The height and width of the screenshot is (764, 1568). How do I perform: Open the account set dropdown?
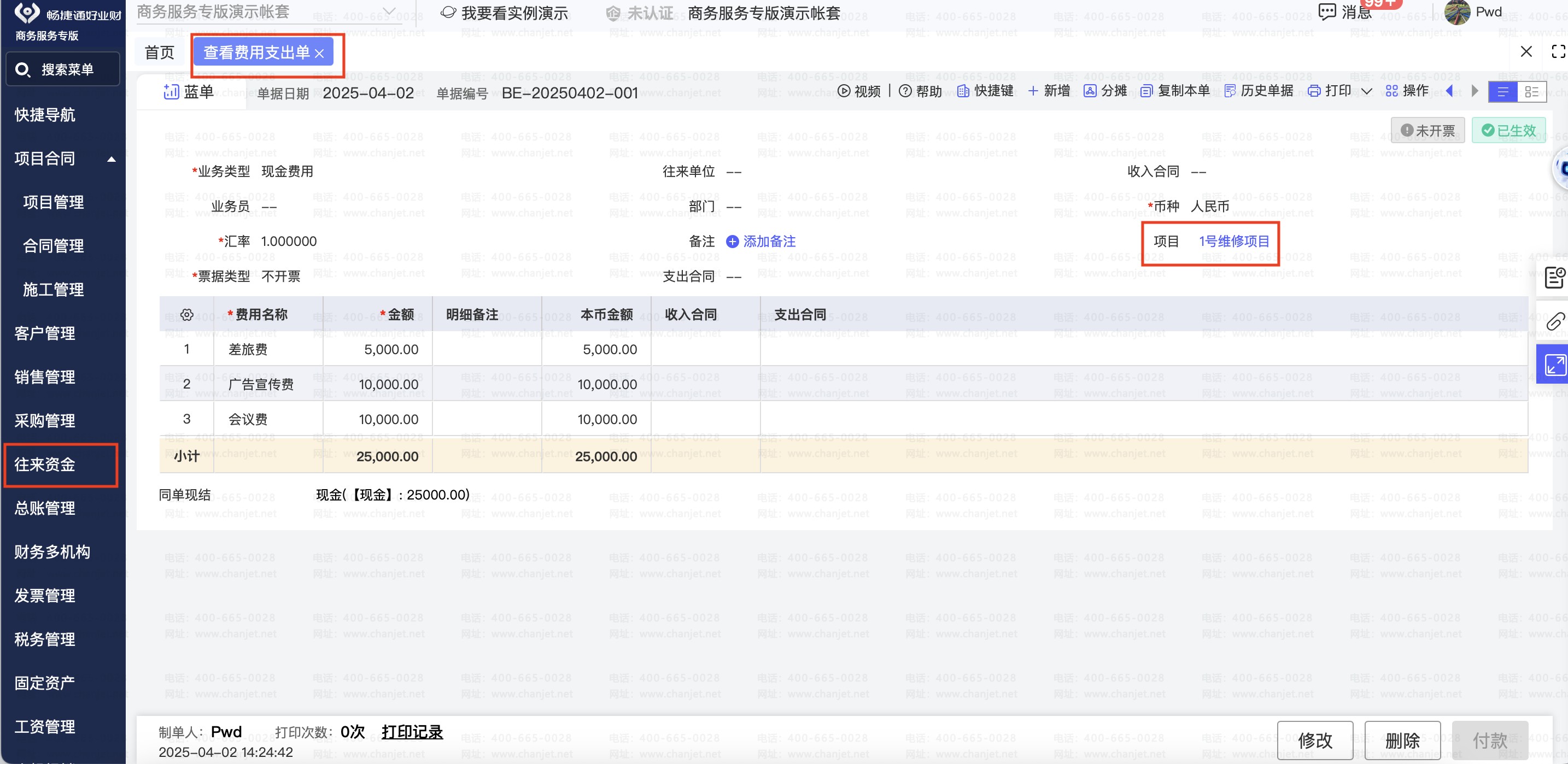click(390, 11)
